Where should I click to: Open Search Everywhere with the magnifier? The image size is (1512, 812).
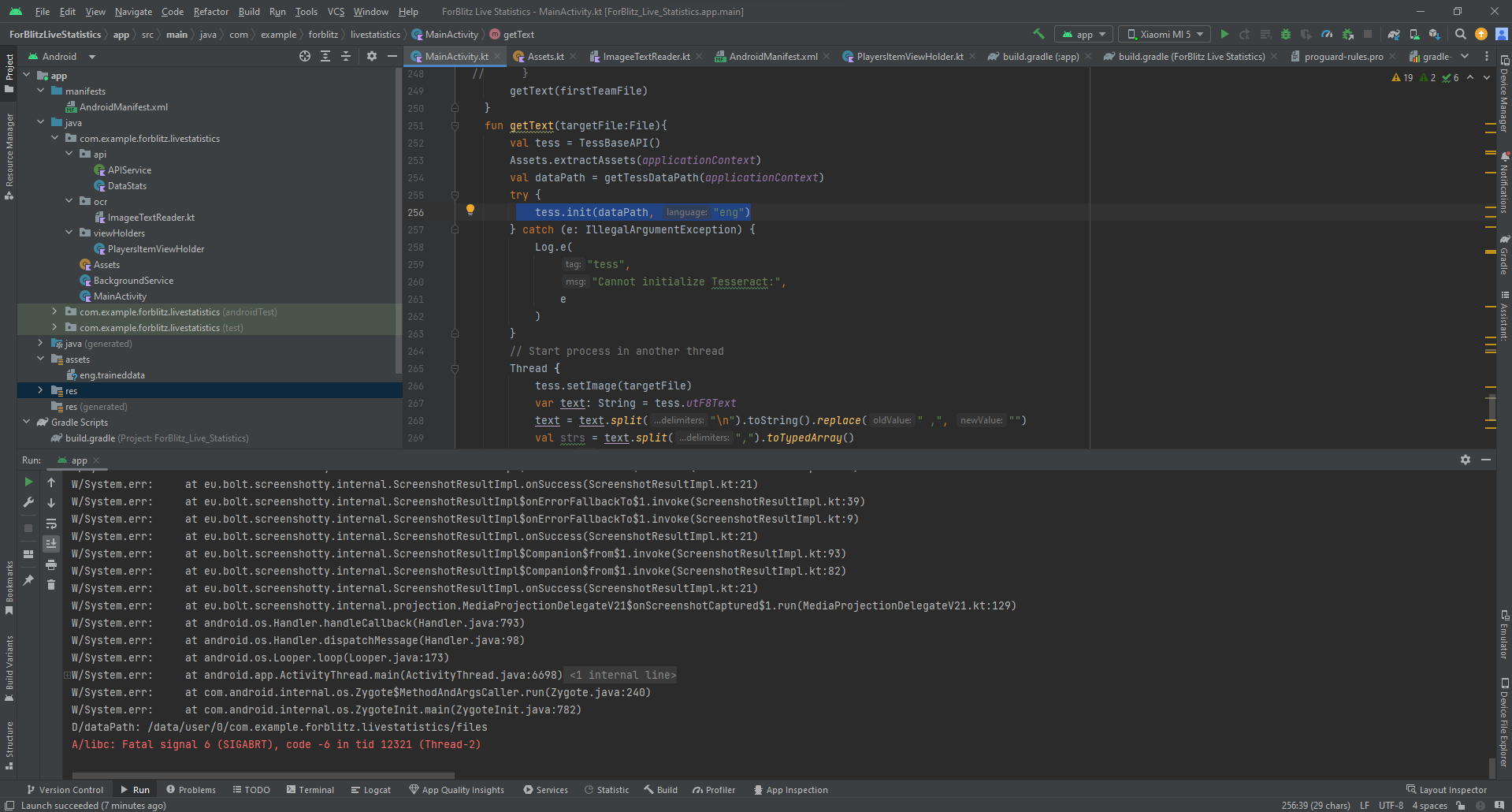(1459, 34)
